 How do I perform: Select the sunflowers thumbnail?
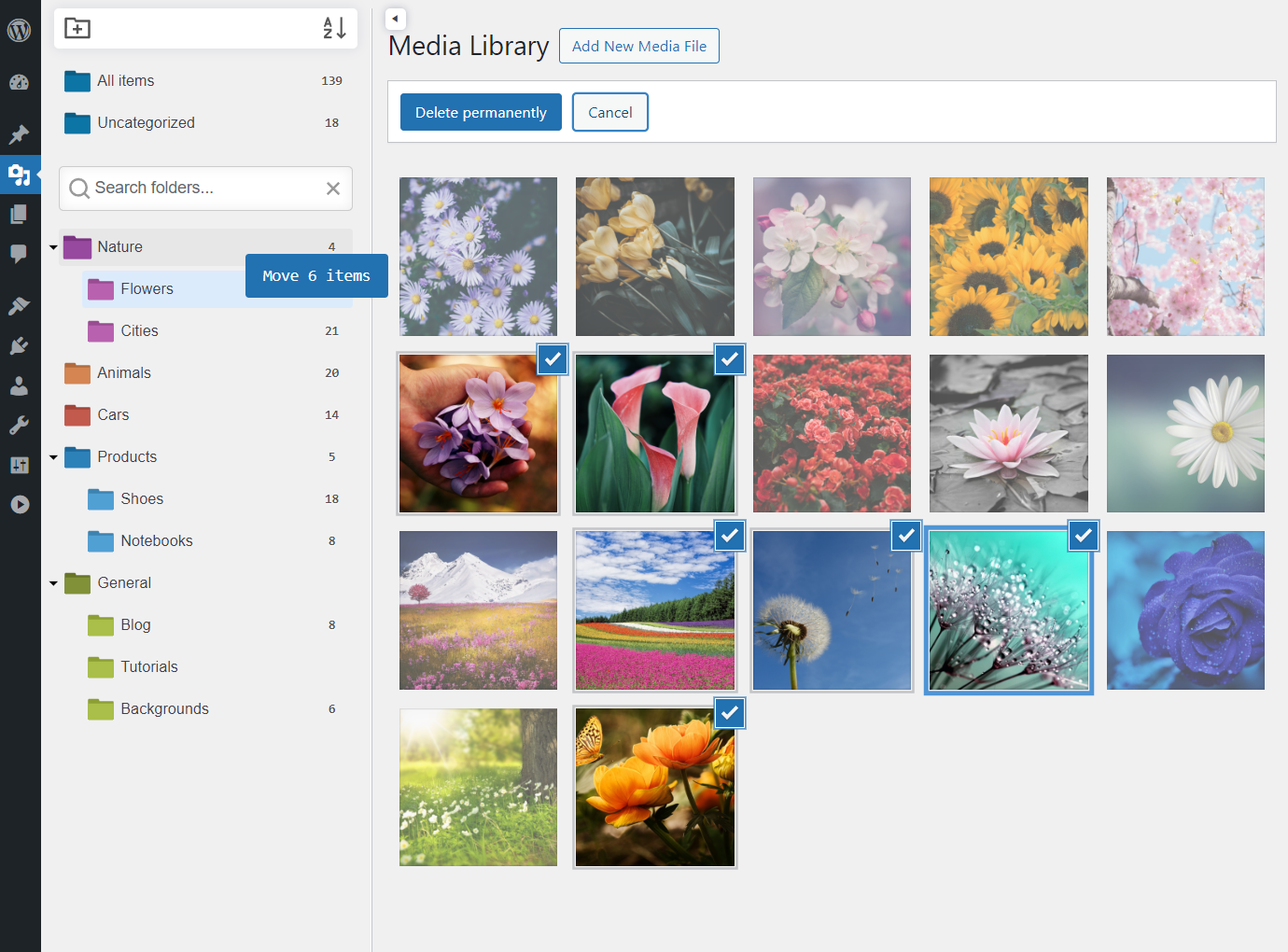[x=1009, y=257]
